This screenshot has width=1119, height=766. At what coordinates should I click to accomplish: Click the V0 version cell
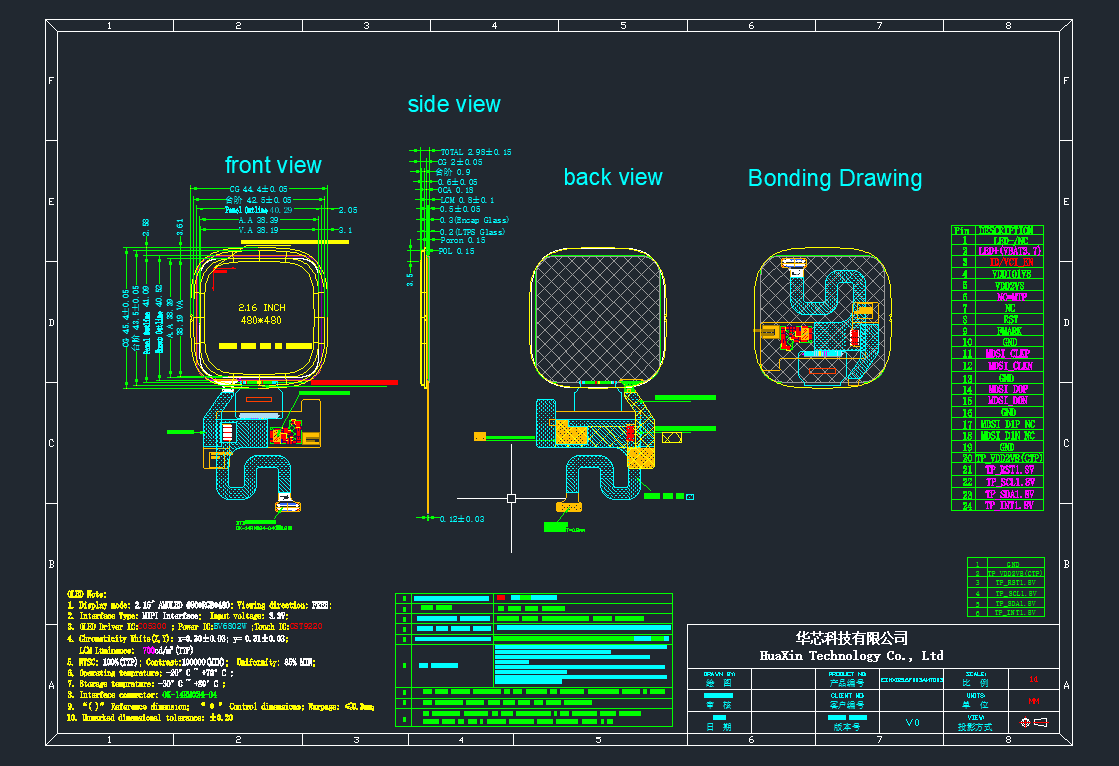coord(912,723)
